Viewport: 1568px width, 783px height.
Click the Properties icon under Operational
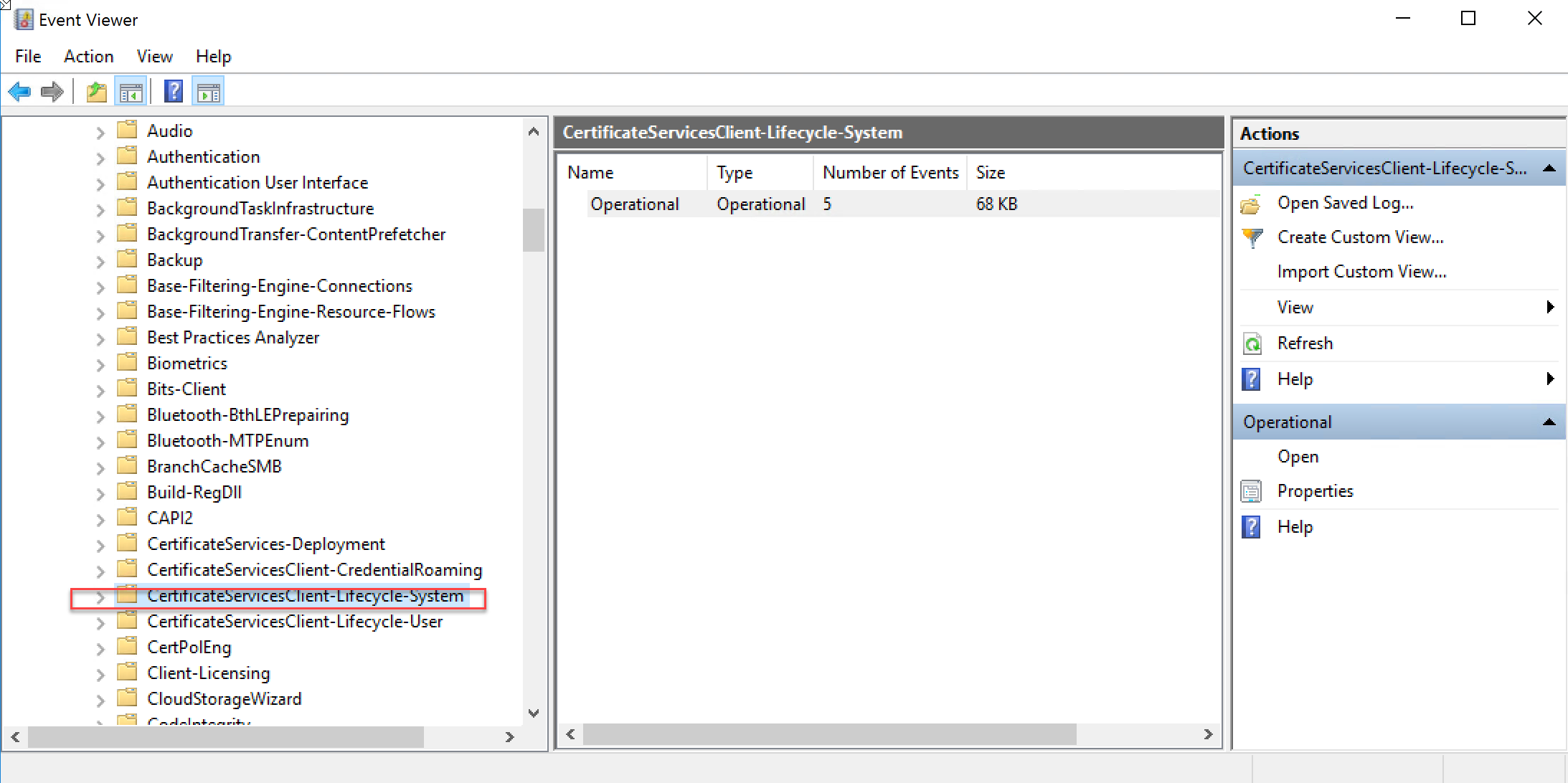coord(1252,491)
